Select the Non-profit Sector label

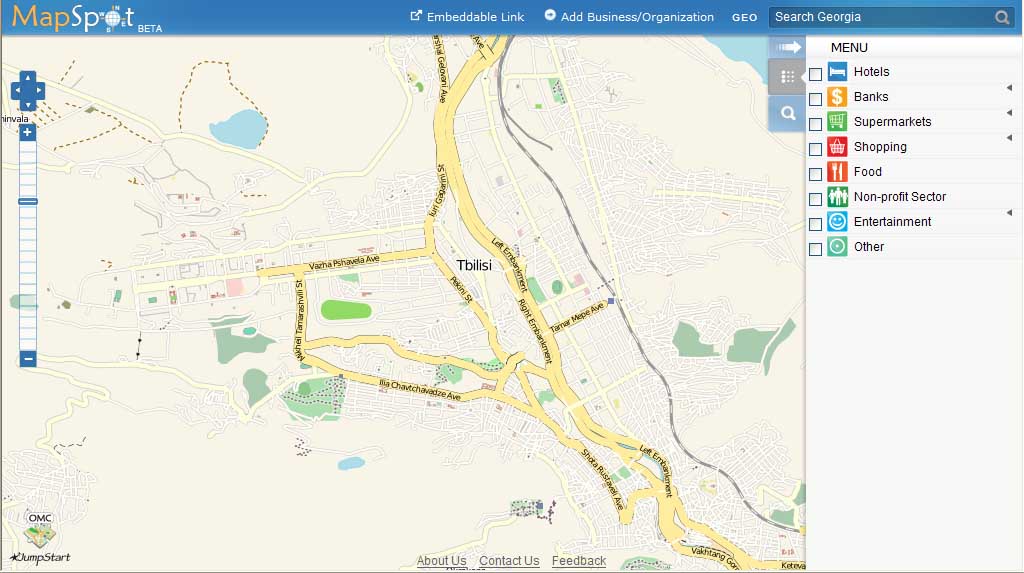899,197
